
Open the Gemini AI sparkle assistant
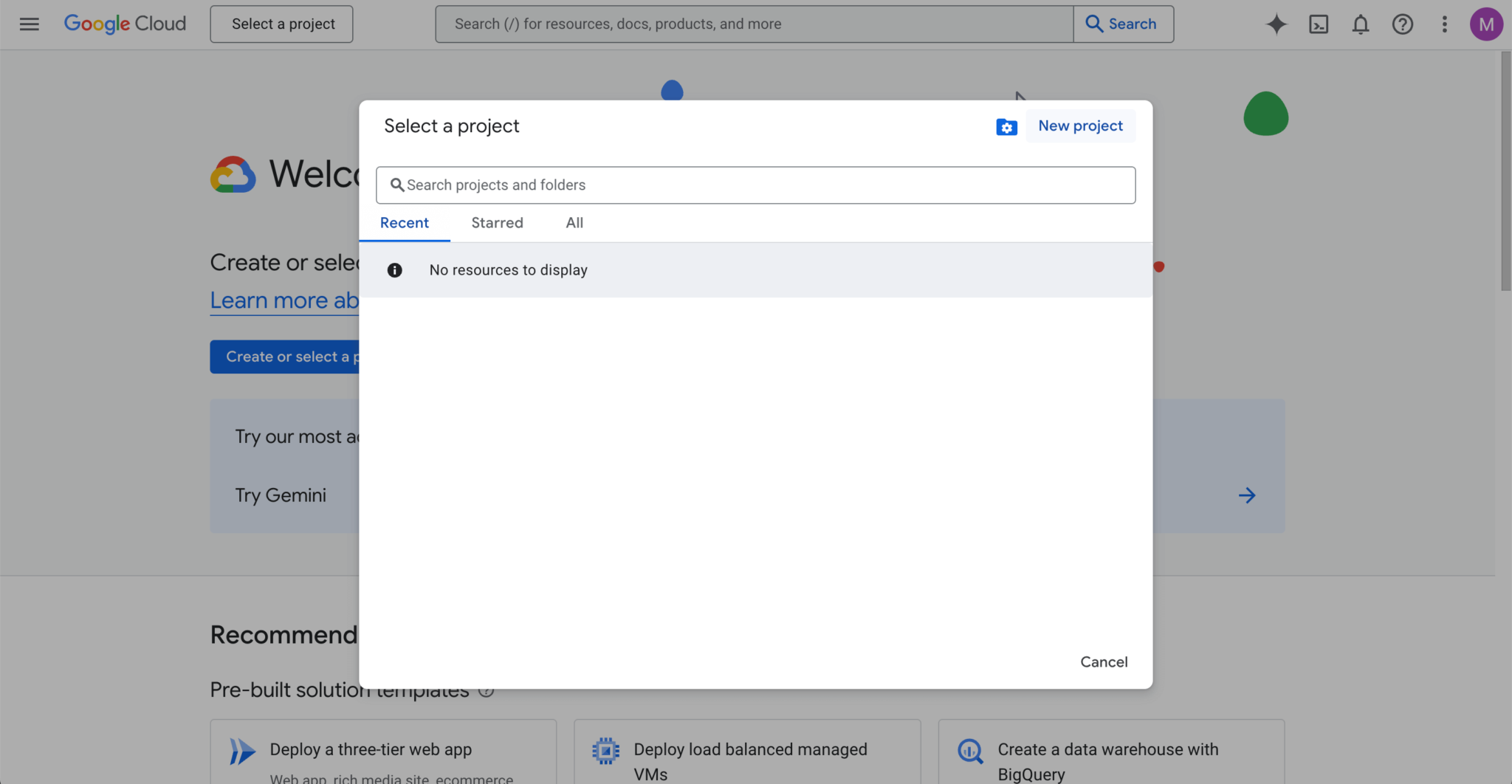pyautogui.click(x=1276, y=24)
